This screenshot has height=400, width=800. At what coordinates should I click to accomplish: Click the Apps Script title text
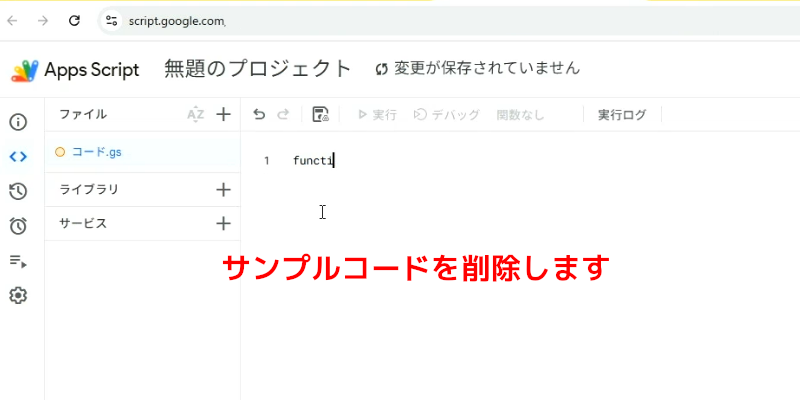(x=92, y=70)
